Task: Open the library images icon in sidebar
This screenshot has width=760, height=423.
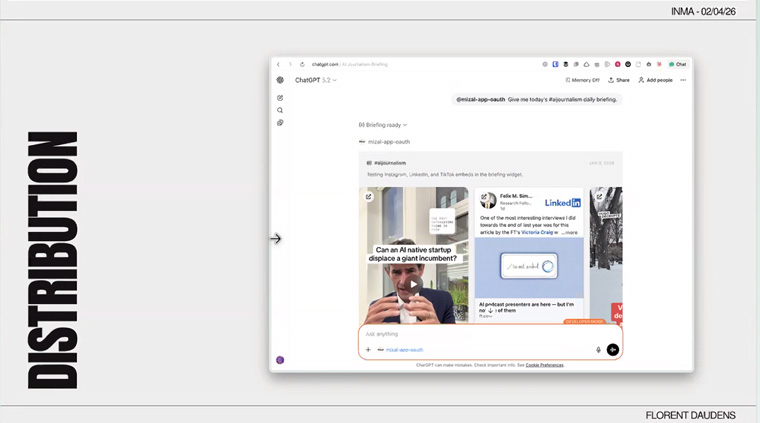Action: coord(280,123)
